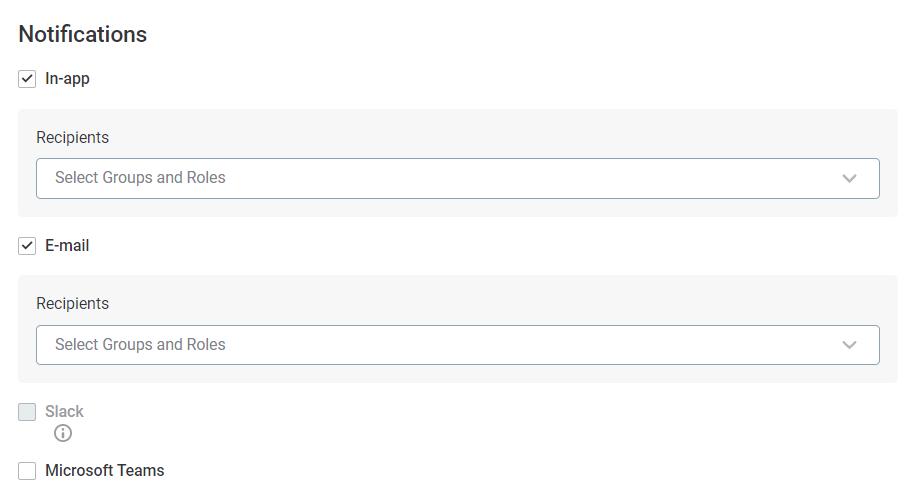Click the chevron in In-app recipients field
The image size is (910, 498).
(x=849, y=178)
